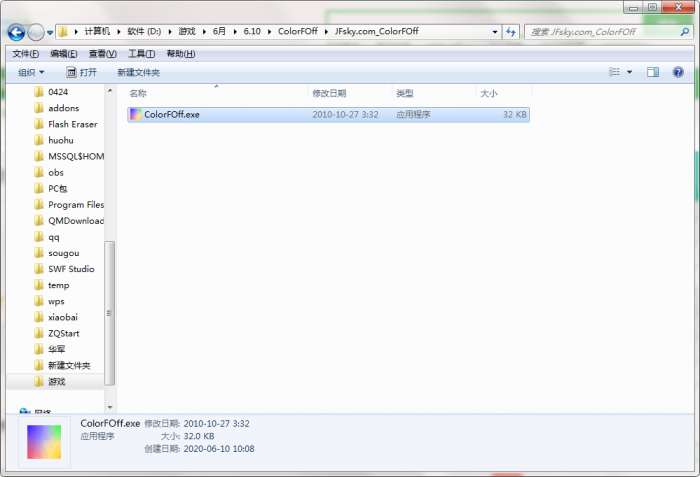The height and width of the screenshot is (477, 700).
Task: Open the 文件(F) menu
Action: click(25, 54)
